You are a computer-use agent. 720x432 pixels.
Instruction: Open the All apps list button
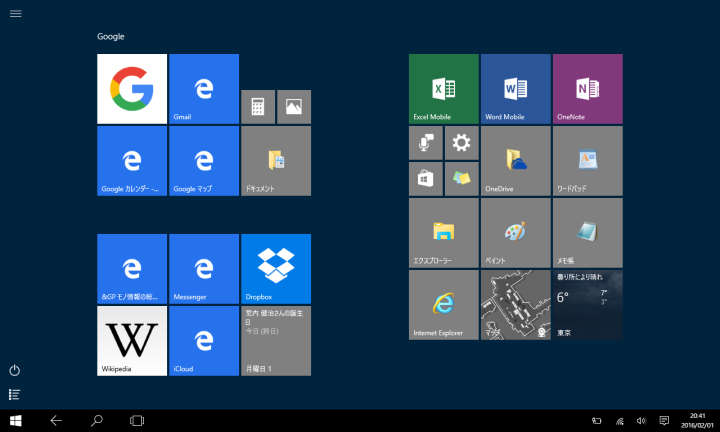15,394
